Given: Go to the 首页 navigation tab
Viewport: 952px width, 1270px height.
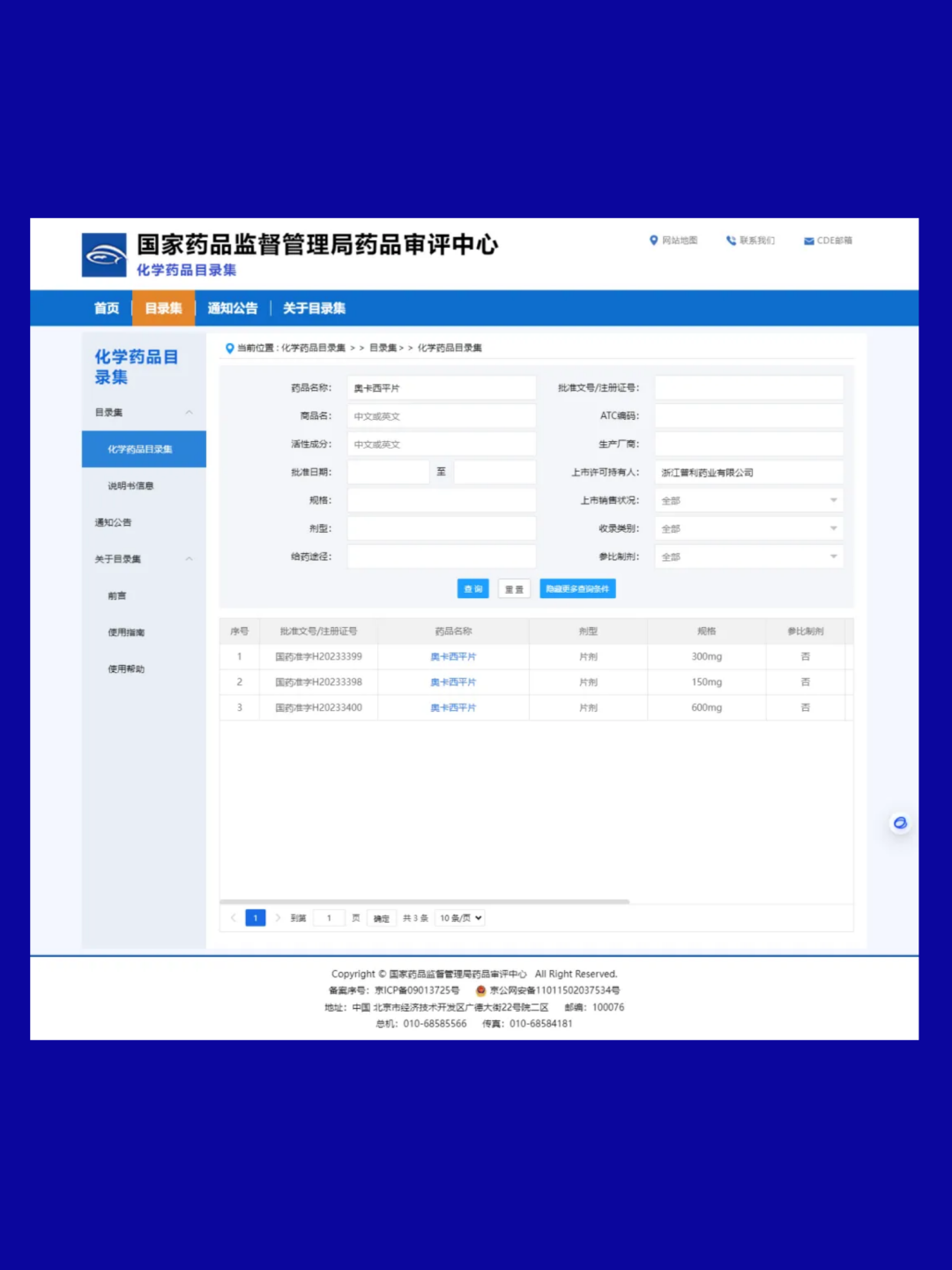Looking at the screenshot, I should (107, 309).
